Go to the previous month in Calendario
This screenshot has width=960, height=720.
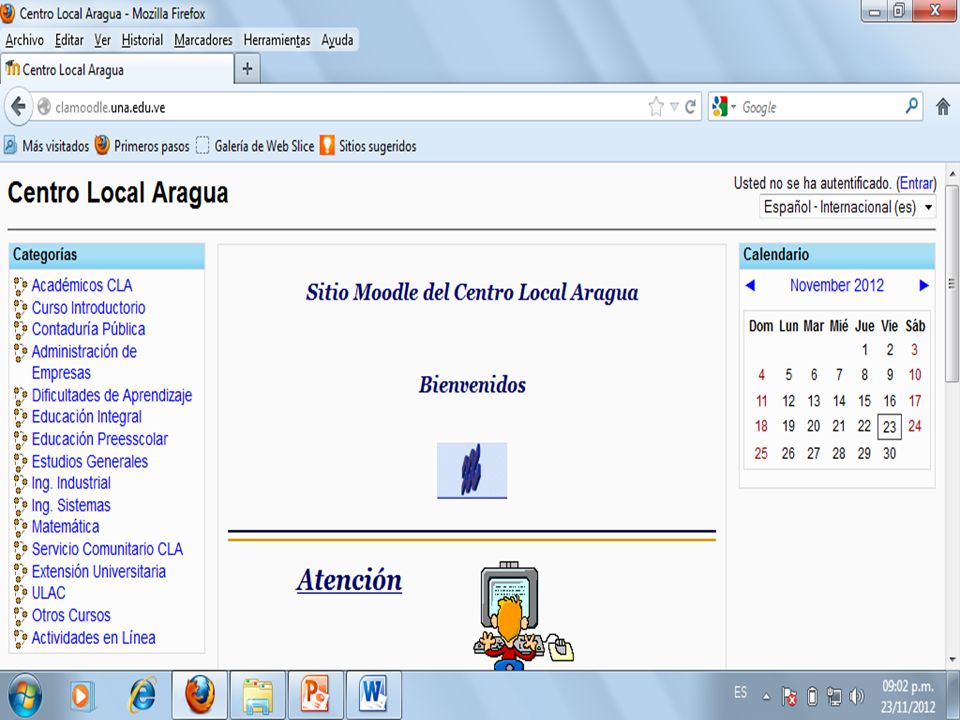tap(751, 285)
